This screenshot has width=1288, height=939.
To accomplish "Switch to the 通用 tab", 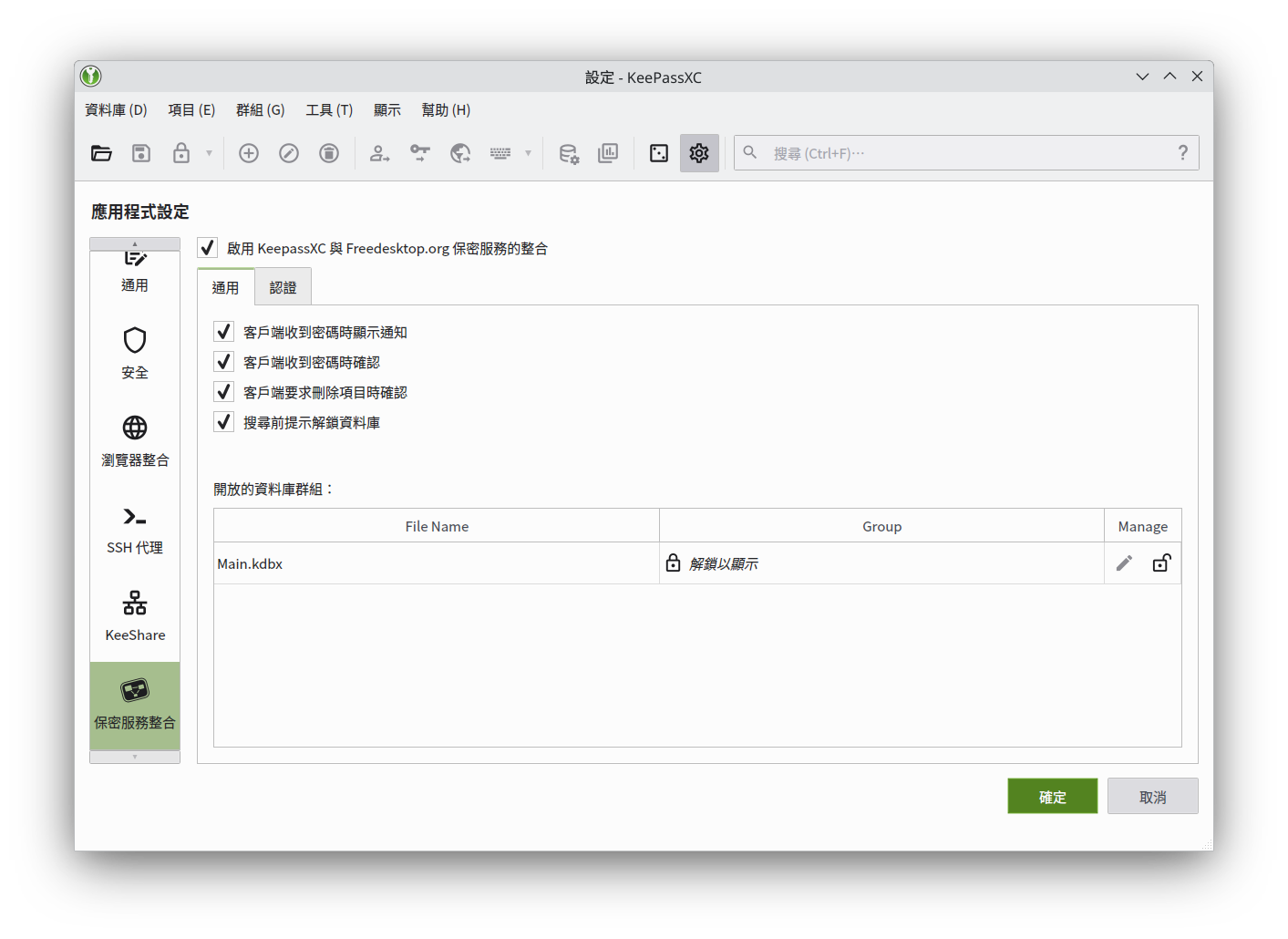I will tap(225, 287).
